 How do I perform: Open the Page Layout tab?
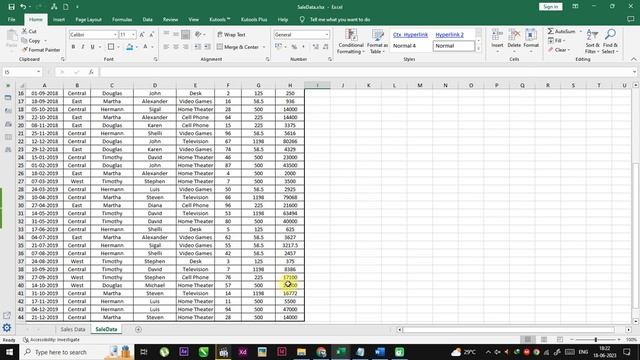(89, 19)
